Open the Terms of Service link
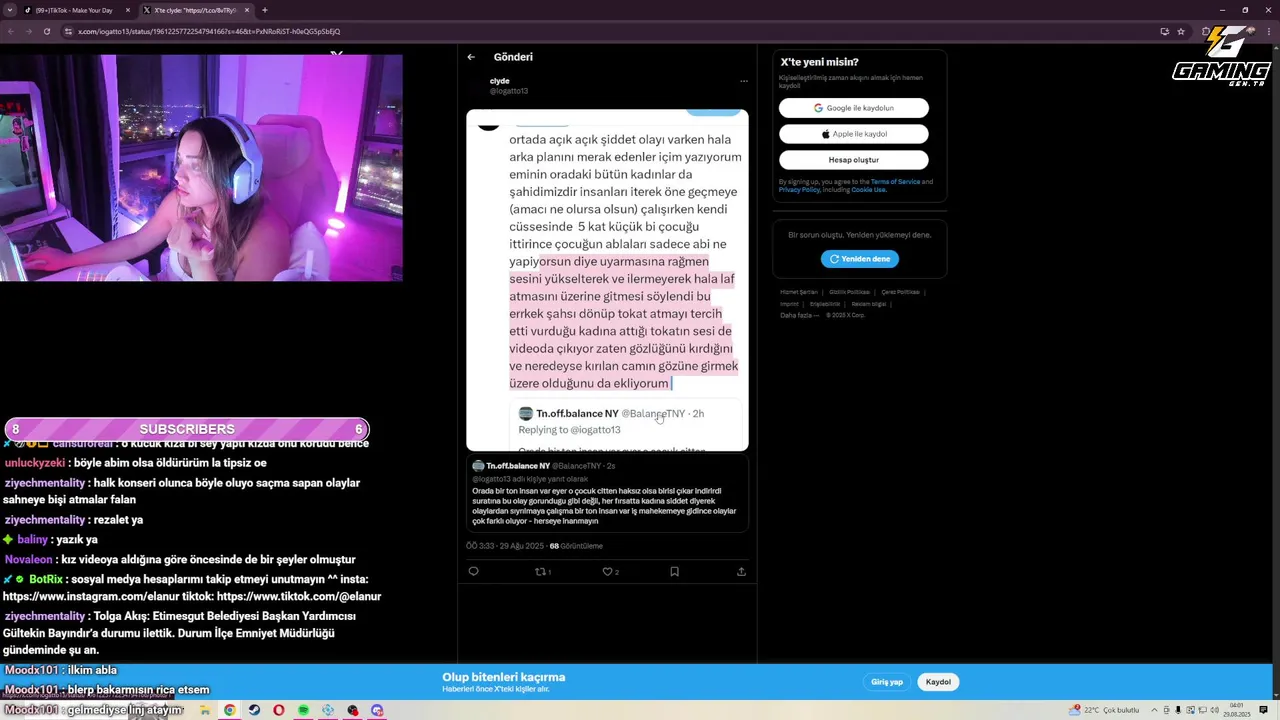The image size is (1280, 720). (895, 182)
